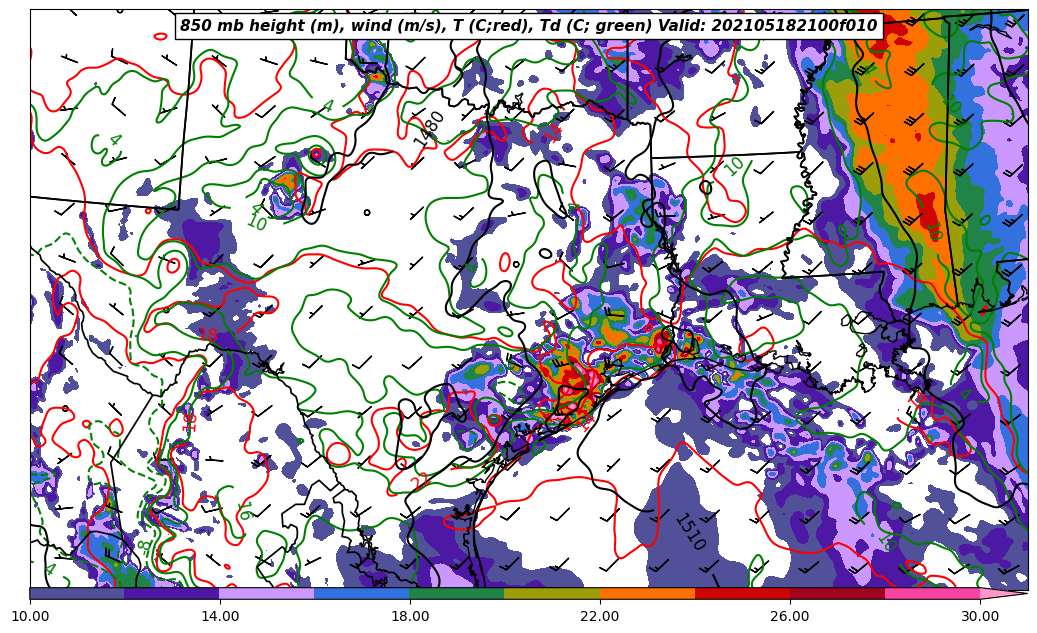Click the green 18–20 colorbar segment
Screen dimensions: 1037x633
point(457,593)
